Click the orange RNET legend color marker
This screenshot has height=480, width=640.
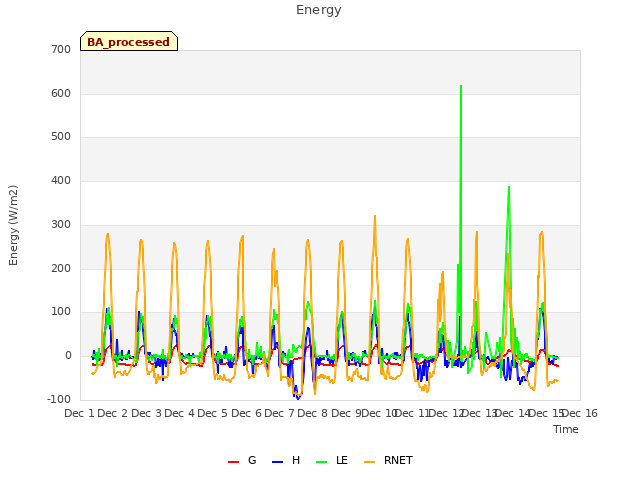369,462
